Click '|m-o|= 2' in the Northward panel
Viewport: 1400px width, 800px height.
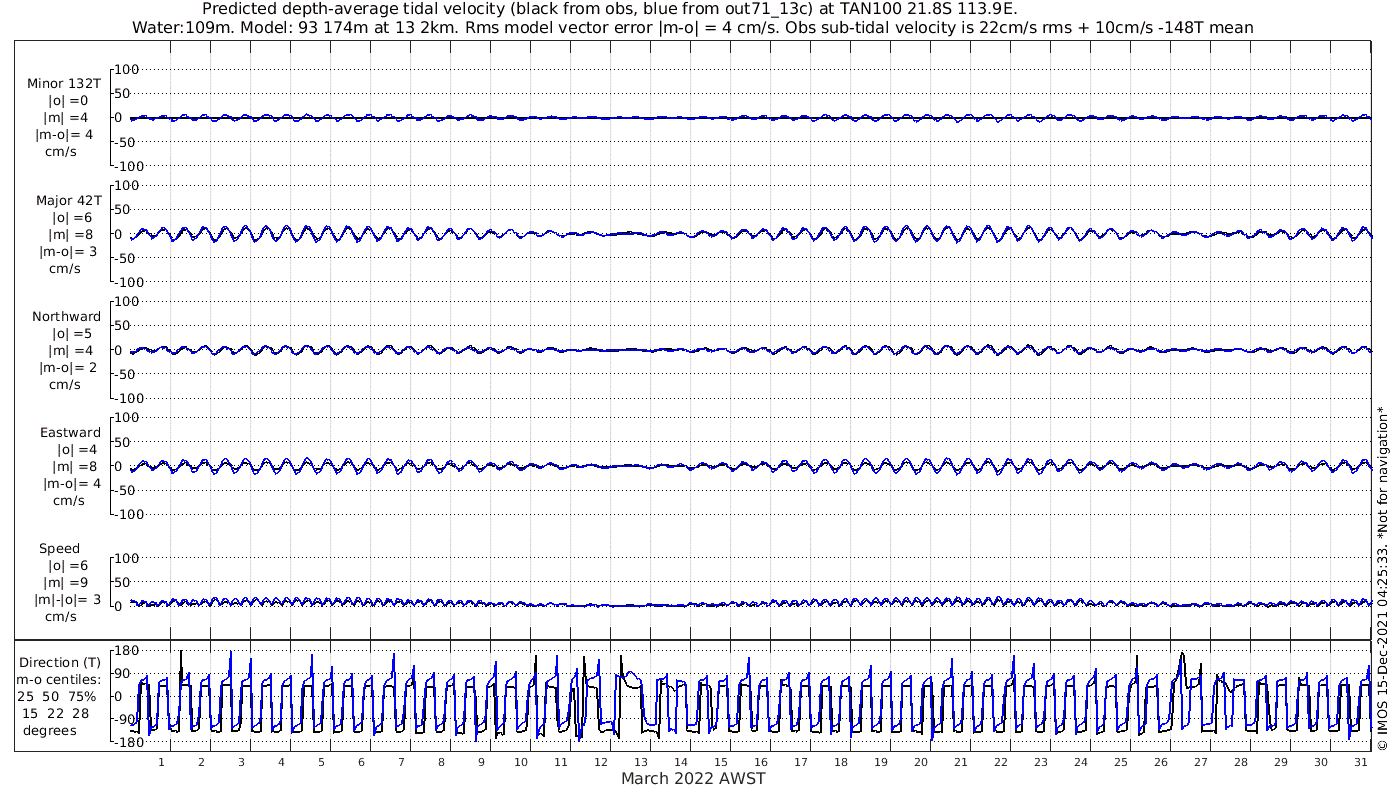point(68,367)
